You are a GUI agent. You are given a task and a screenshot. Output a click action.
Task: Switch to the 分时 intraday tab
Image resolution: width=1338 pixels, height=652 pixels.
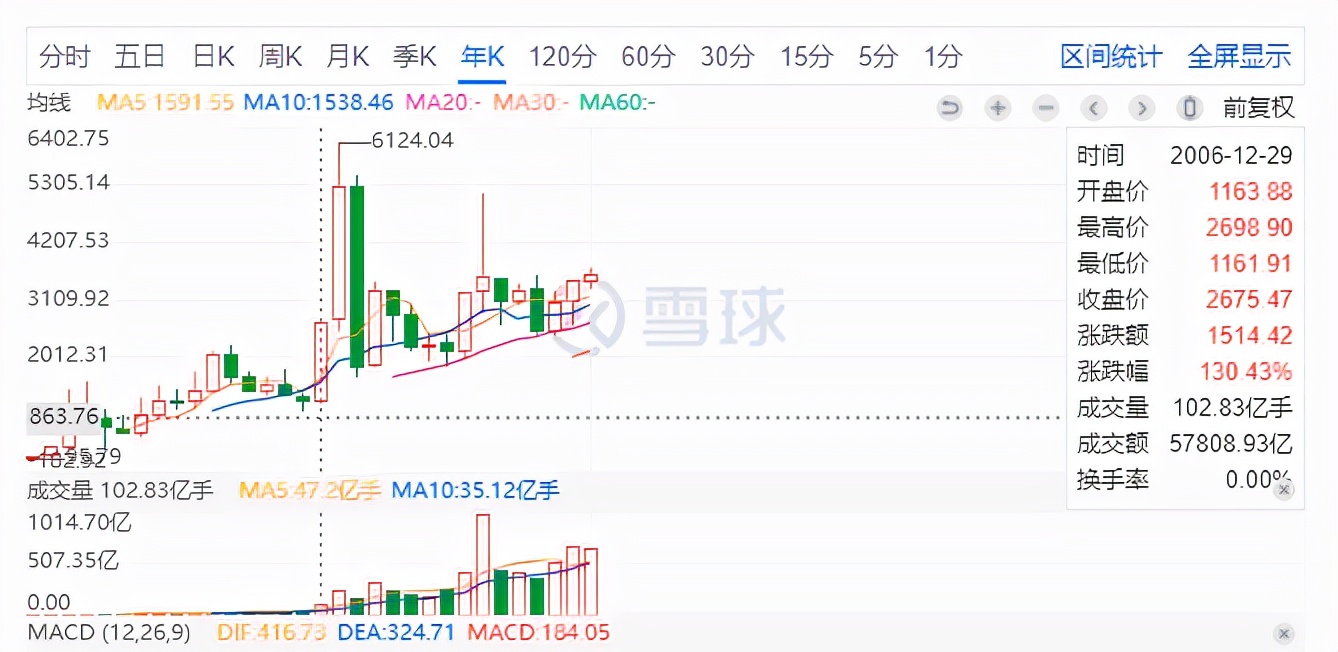tap(64, 57)
